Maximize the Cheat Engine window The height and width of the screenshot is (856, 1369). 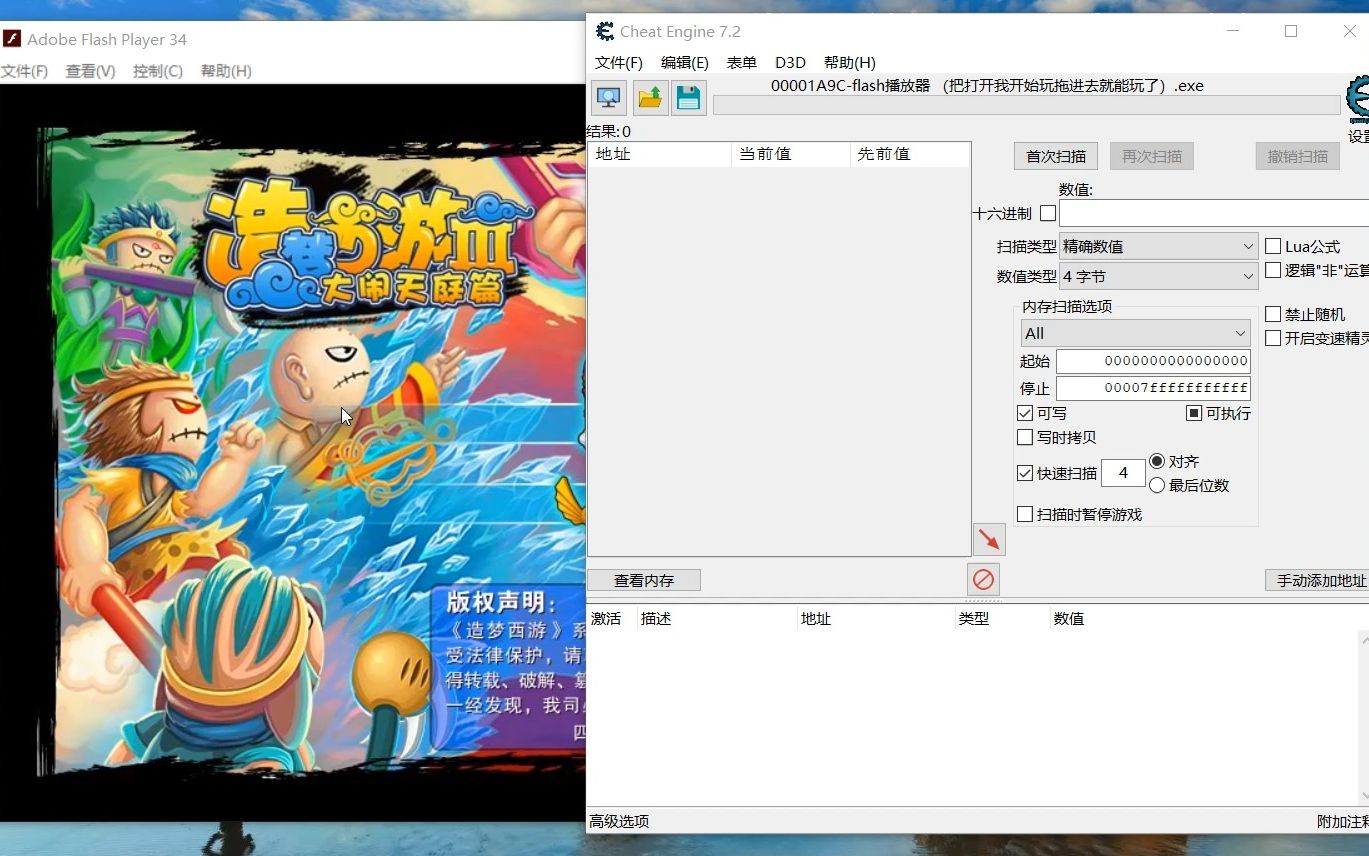point(1291,31)
